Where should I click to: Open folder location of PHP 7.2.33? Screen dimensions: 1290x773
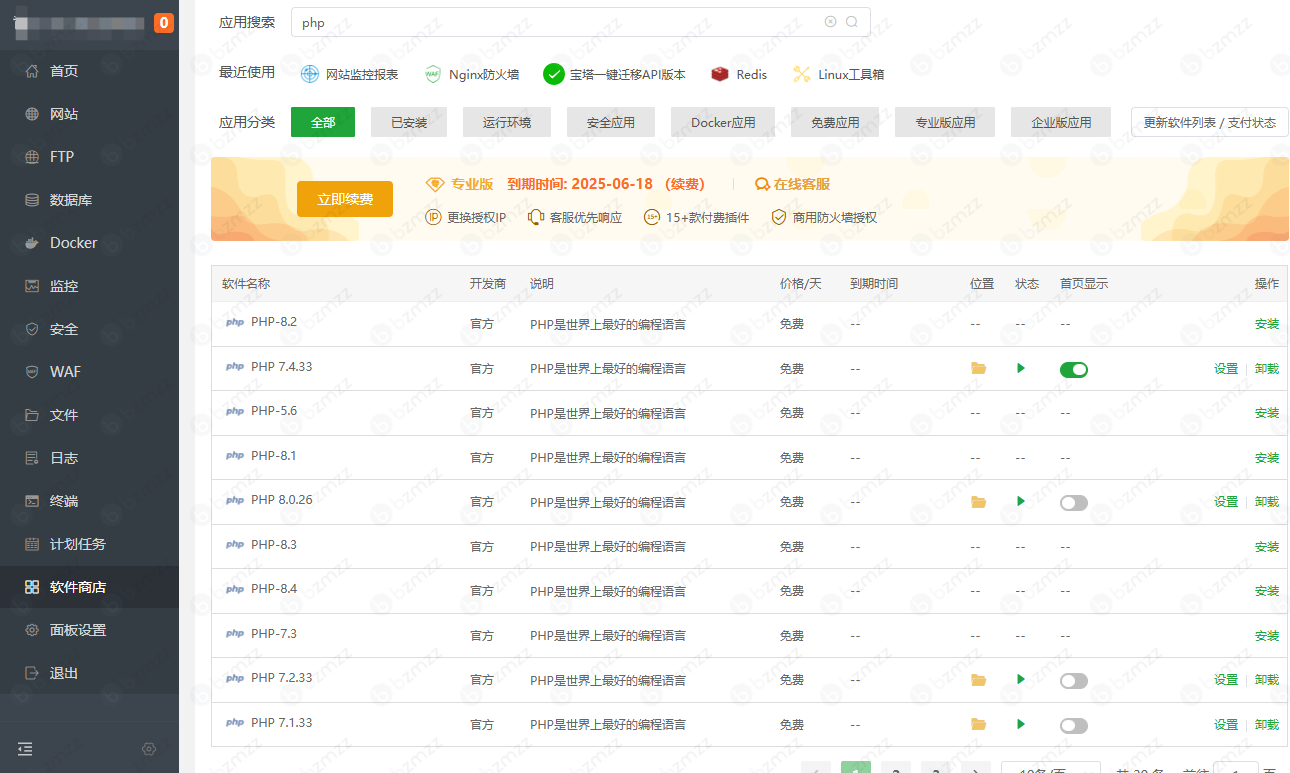(978, 680)
